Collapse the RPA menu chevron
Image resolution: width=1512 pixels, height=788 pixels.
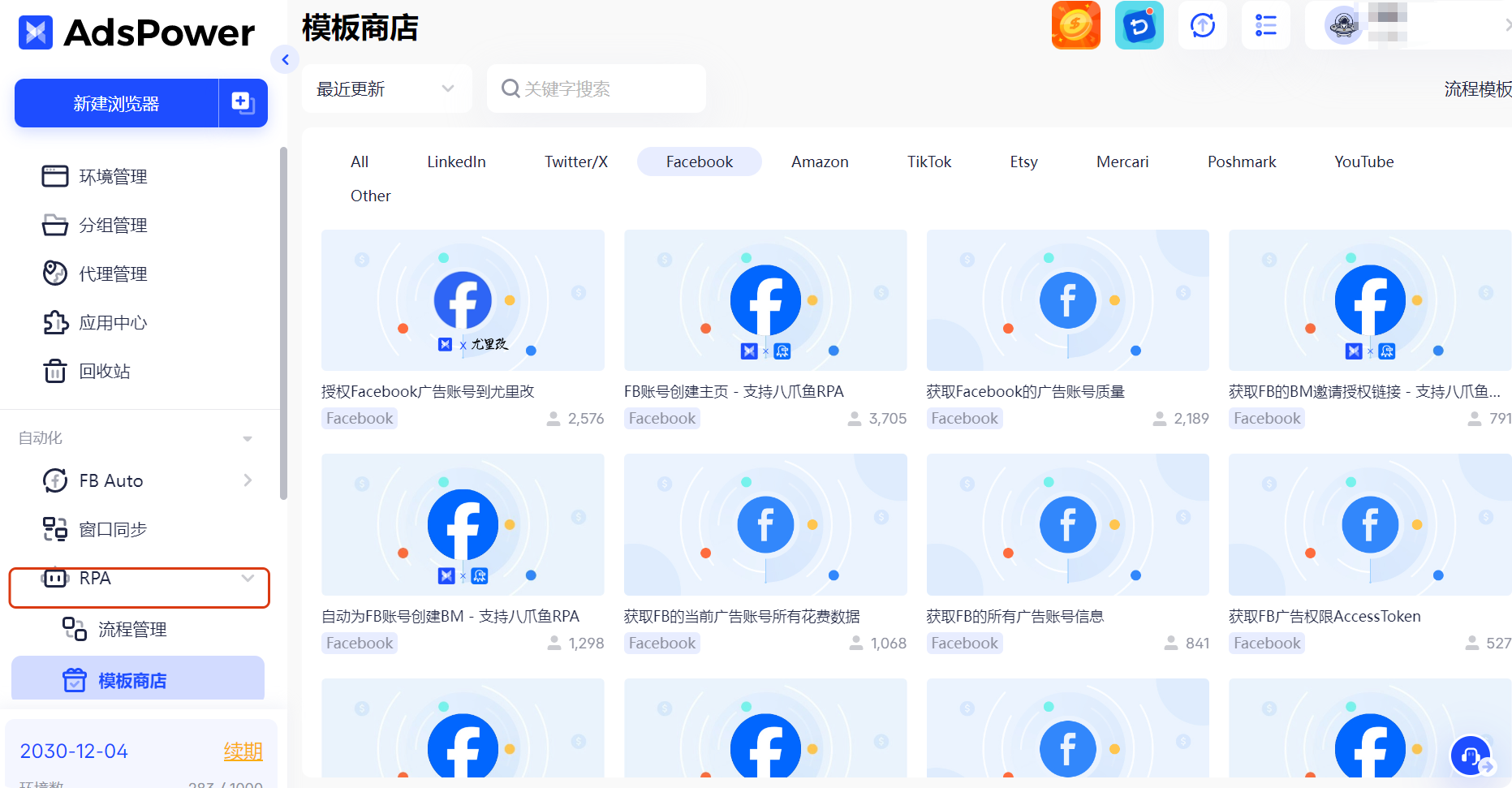[248, 578]
